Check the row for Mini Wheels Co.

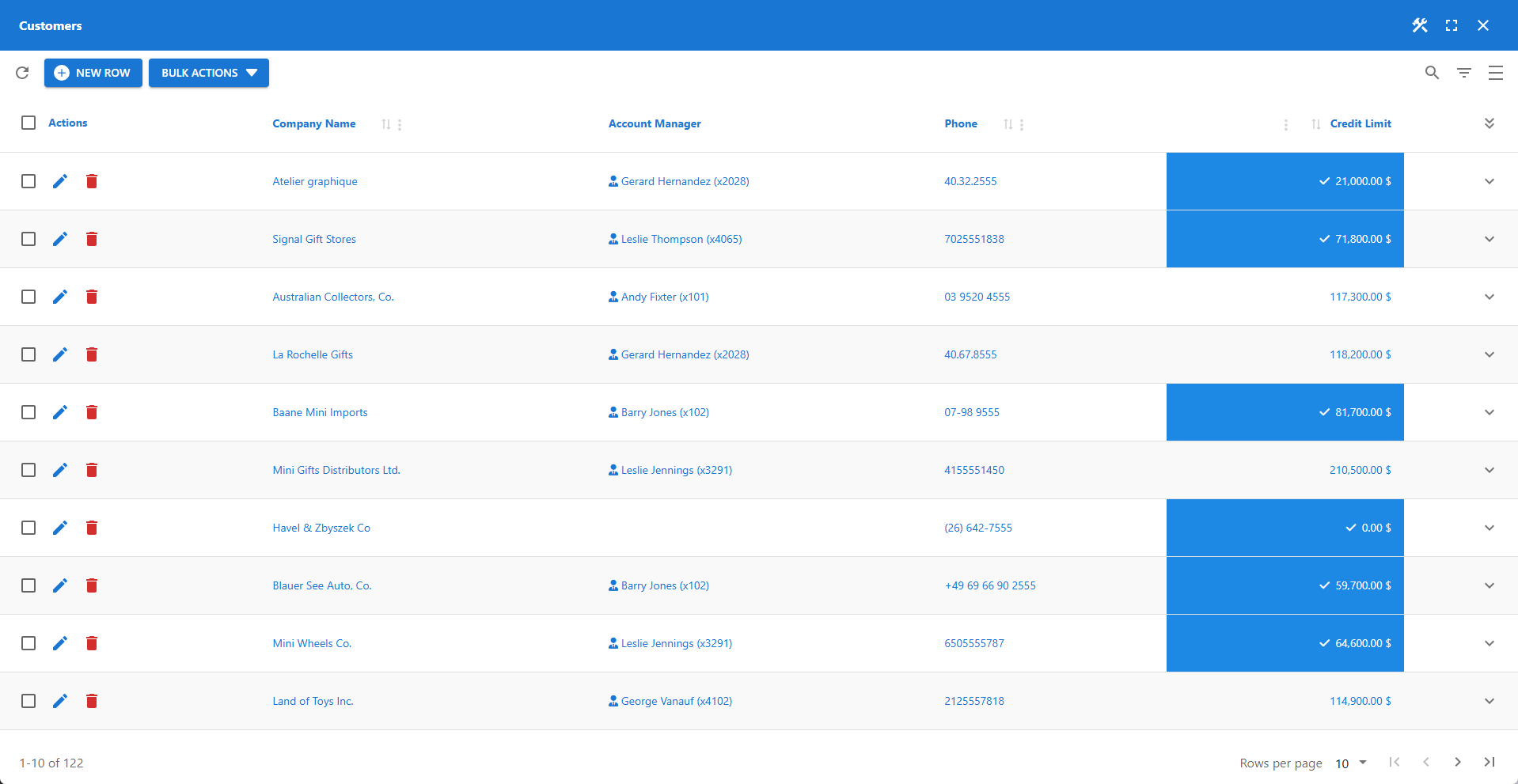point(28,643)
